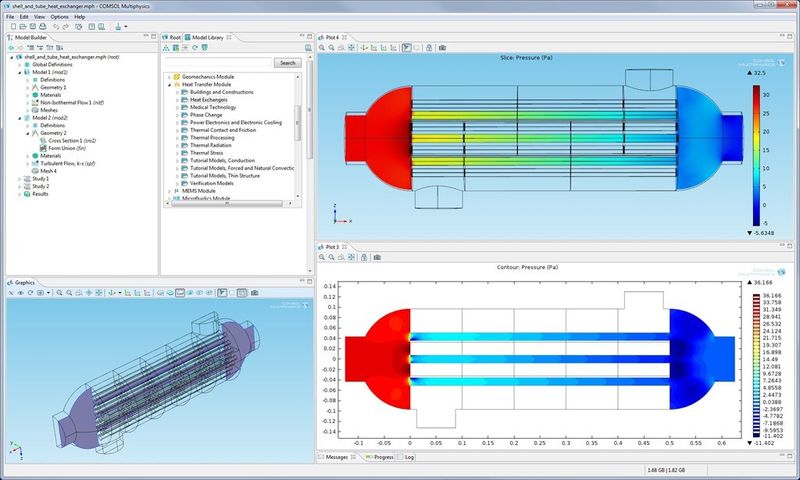Click Zoom Extents icon in Plot 4 toolbar
This screenshot has height=480, width=800.
[352, 47]
